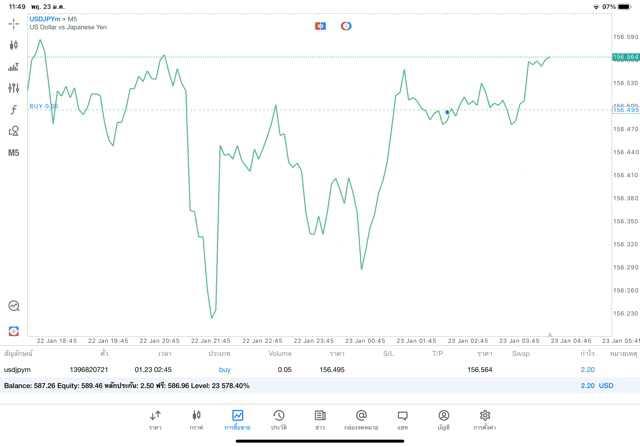Tap the BUY 0.05 order line label
Image resolution: width=640 pixels, height=447 pixels.
44,106
